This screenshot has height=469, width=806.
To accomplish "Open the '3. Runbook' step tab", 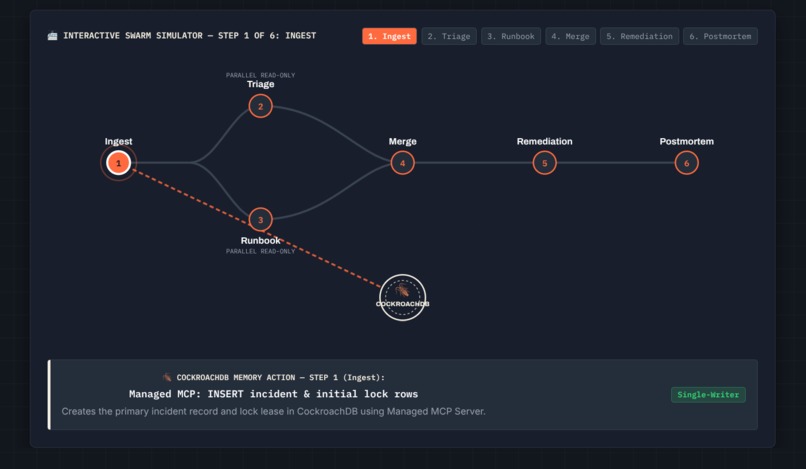I will [x=511, y=36].
